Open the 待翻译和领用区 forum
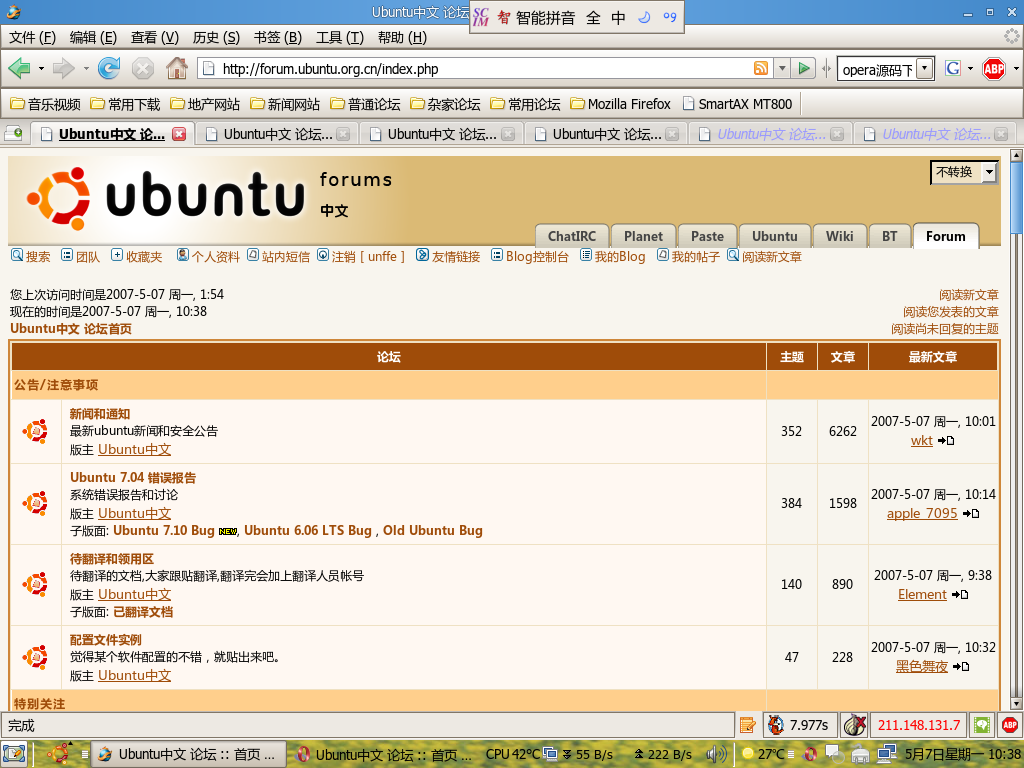Image resolution: width=1024 pixels, height=768 pixels. click(x=112, y=558)
